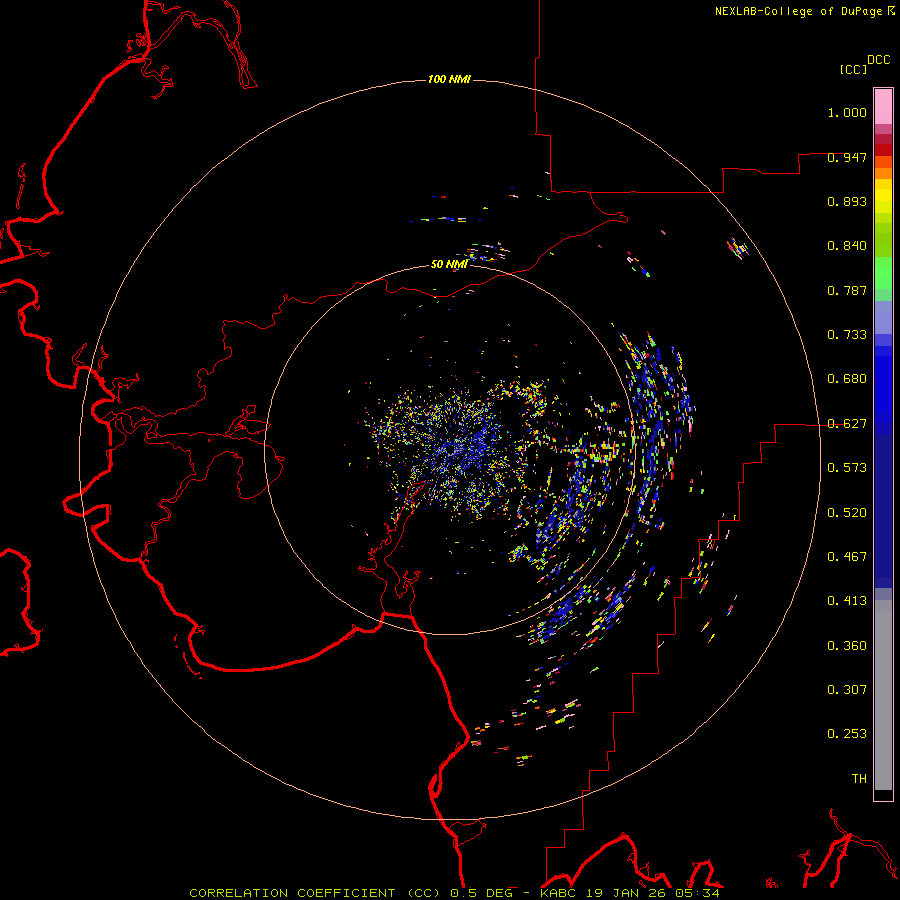This screenshot has width=900, height=900.
Task: Select the 0.627 scale value
Action: 847,424
